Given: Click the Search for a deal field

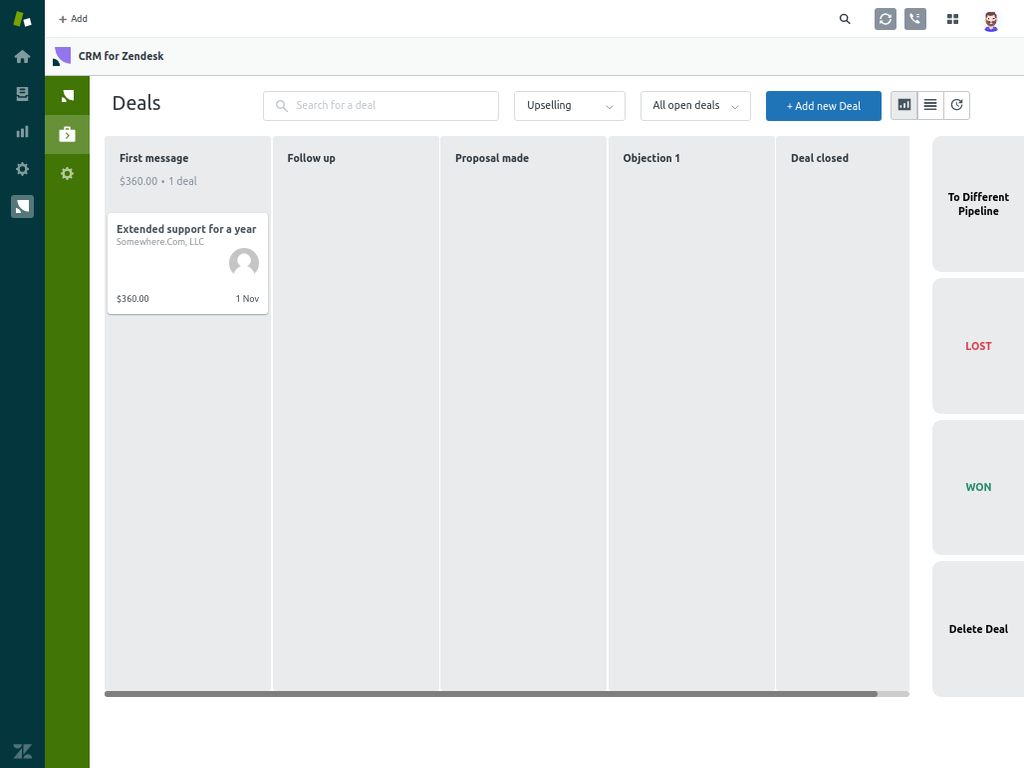Looking at the screenshot, I should 380,106.
